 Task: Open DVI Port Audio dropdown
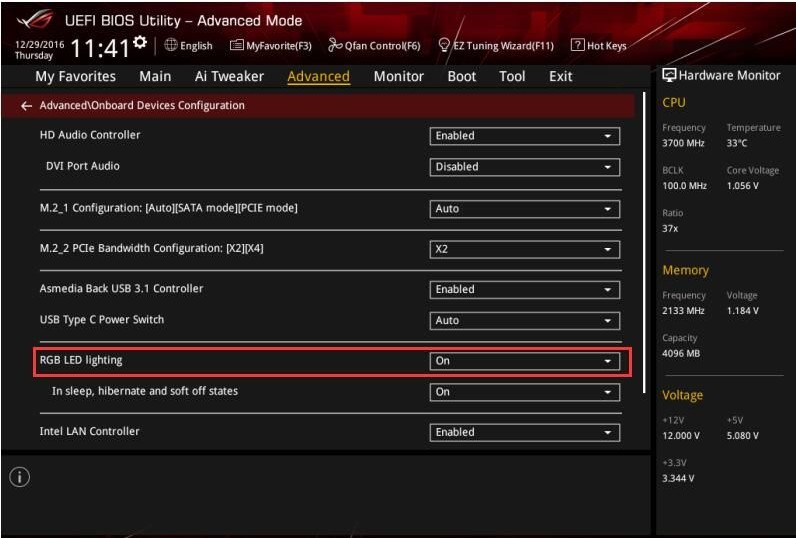tap(524, 167)
